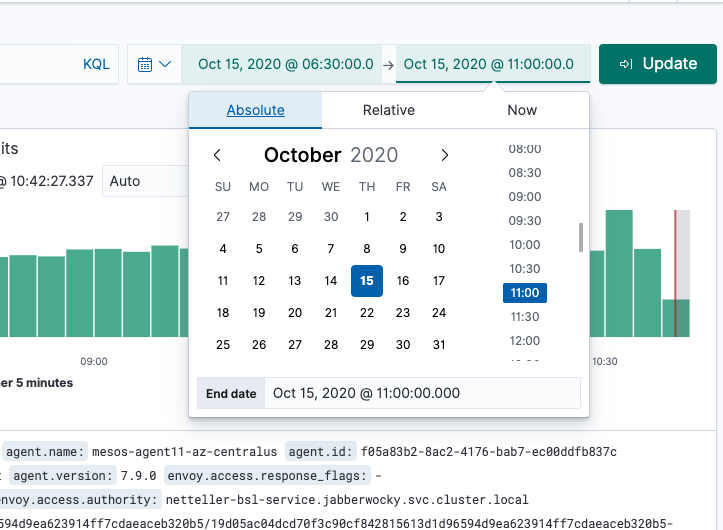Select October 16 in the calendar
The height and width of the screenshot is (530, 723).
pyautogui.click(x=403, y=281)
